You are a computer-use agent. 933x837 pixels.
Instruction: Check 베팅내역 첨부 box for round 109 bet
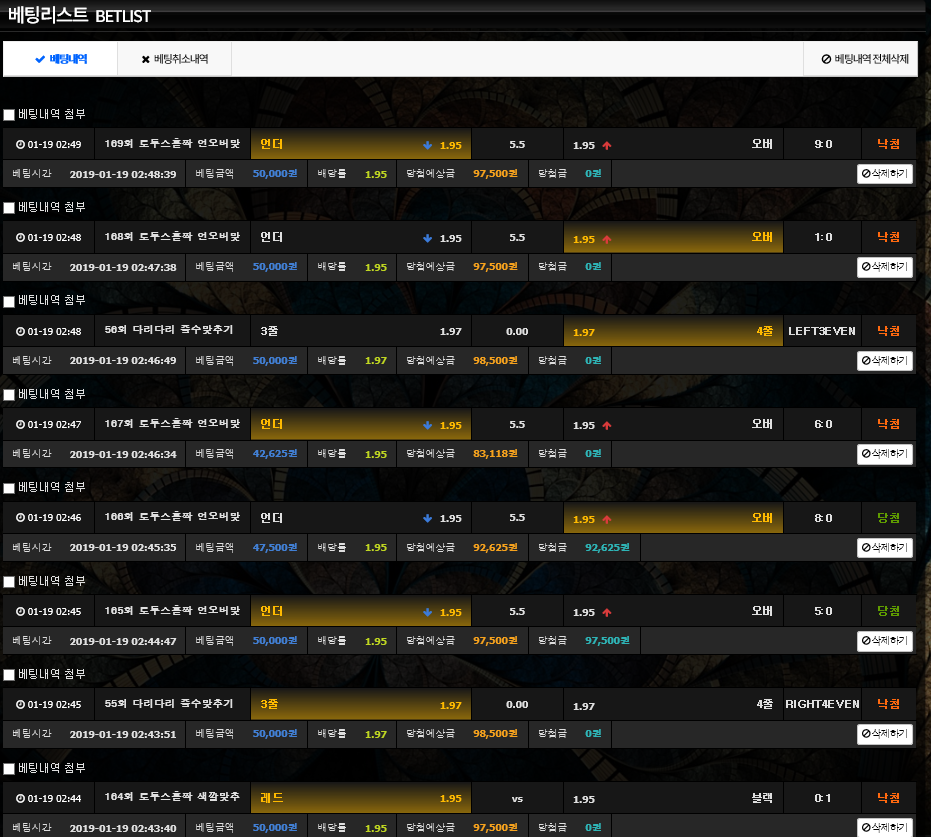click(x=9, y=114)
